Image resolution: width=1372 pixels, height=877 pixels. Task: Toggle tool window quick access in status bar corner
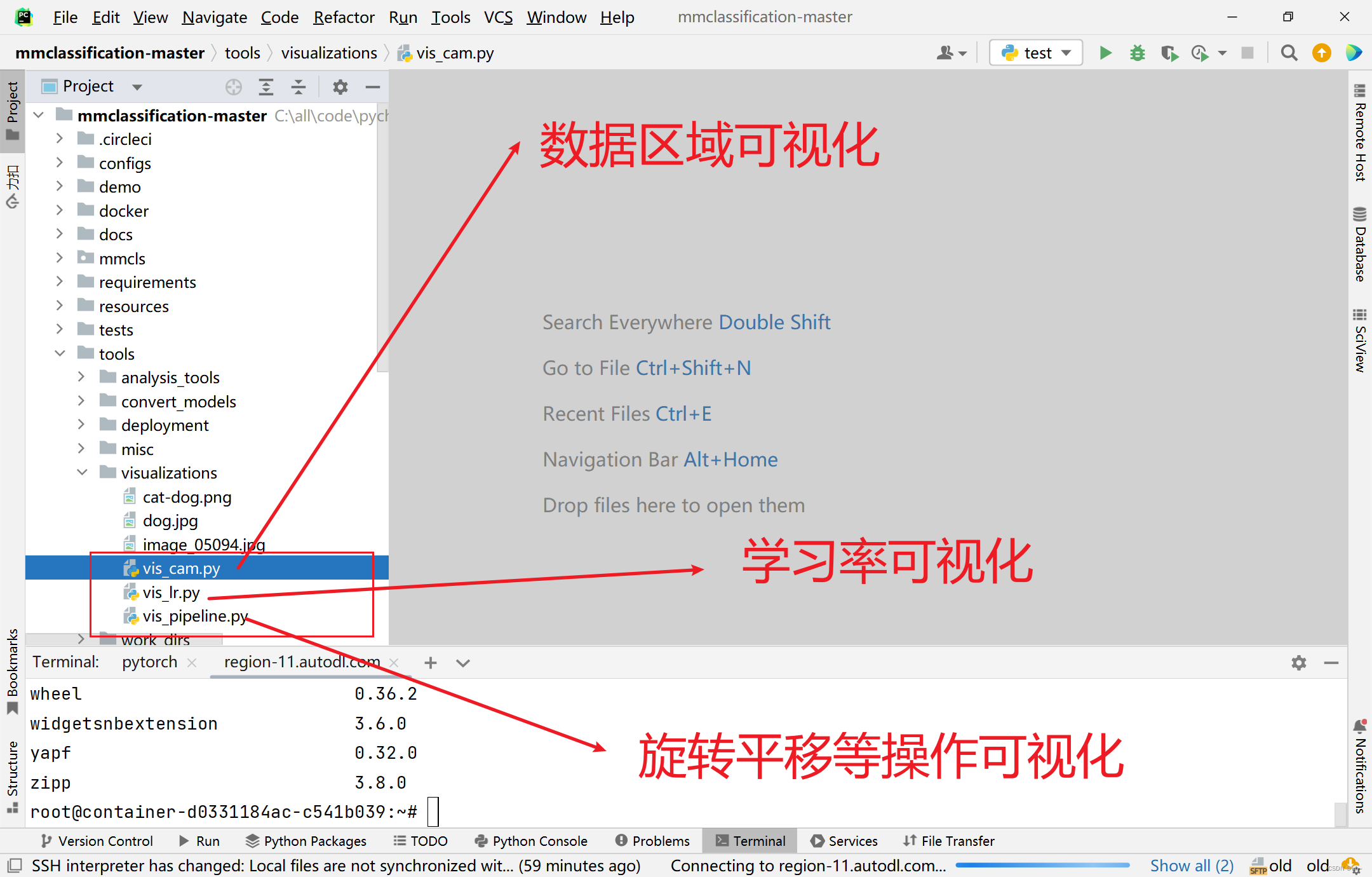14,865
